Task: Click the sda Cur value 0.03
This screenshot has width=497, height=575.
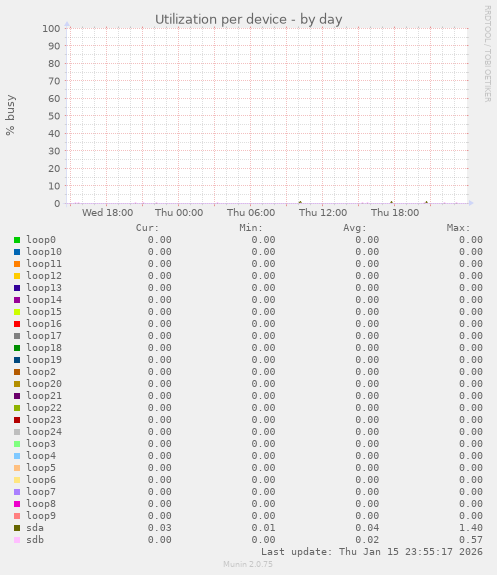Action: point(160,528)
